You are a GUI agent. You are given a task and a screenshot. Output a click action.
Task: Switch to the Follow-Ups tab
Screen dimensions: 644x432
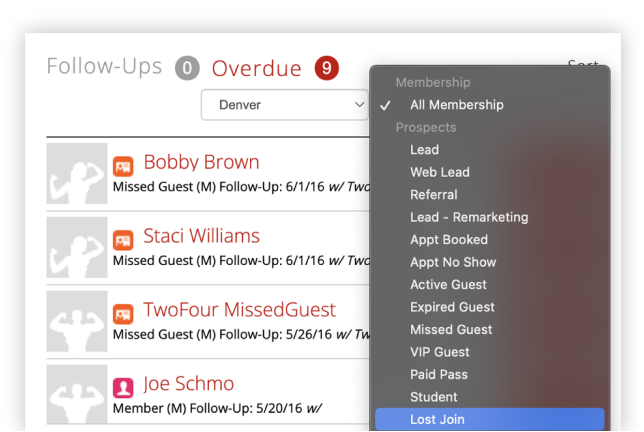coord(104,66)
